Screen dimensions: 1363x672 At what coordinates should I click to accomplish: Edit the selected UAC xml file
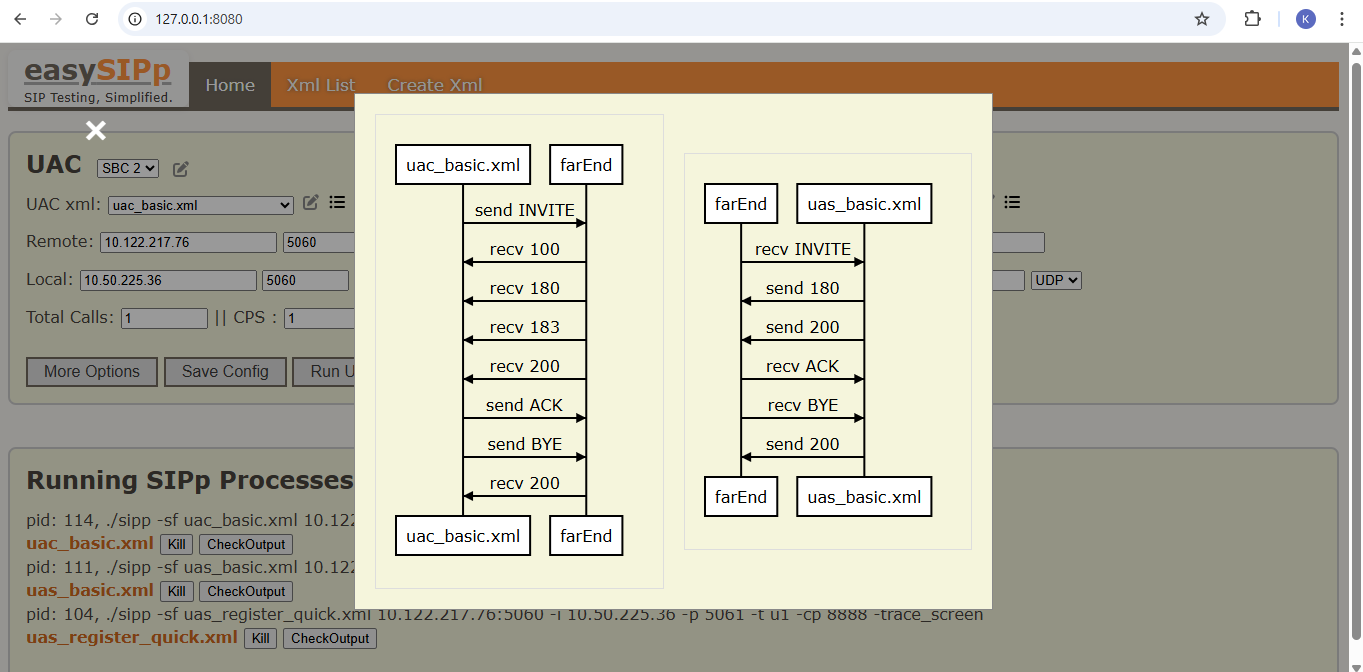click(311, 203)
